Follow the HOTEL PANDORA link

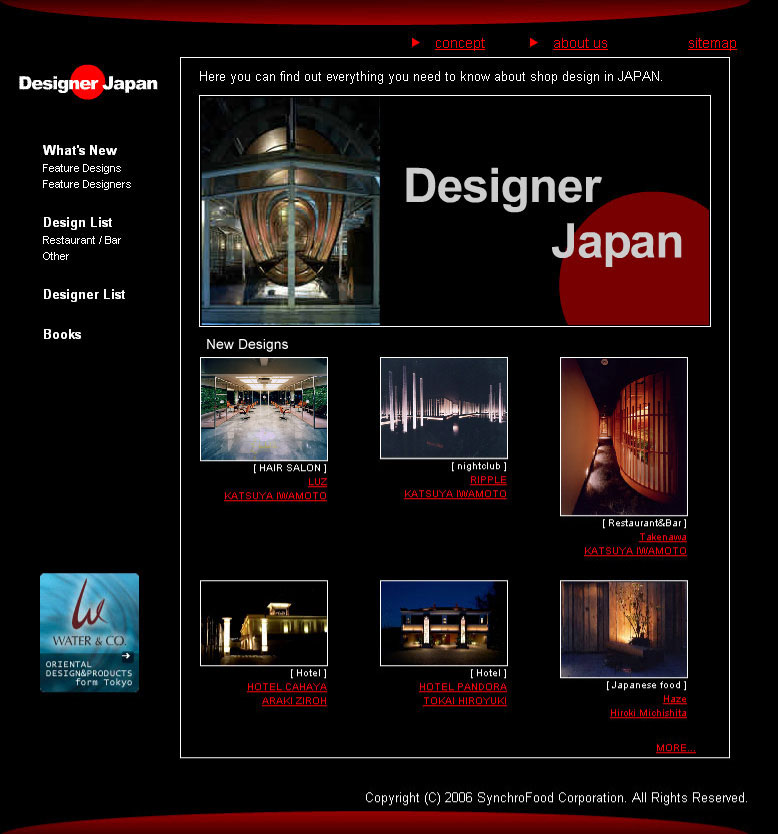(x=463, y=687)
